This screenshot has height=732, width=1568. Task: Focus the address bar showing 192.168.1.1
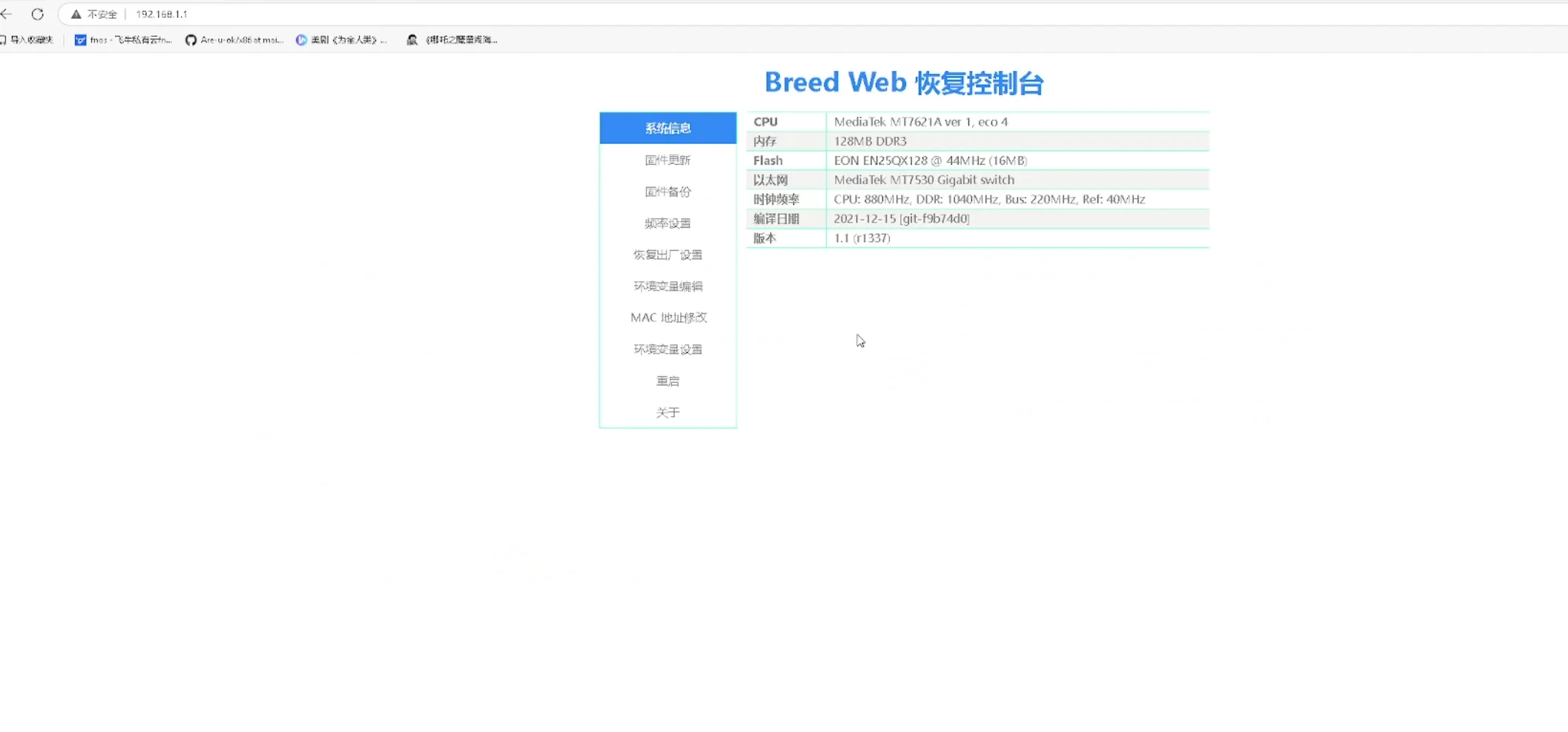162,14
